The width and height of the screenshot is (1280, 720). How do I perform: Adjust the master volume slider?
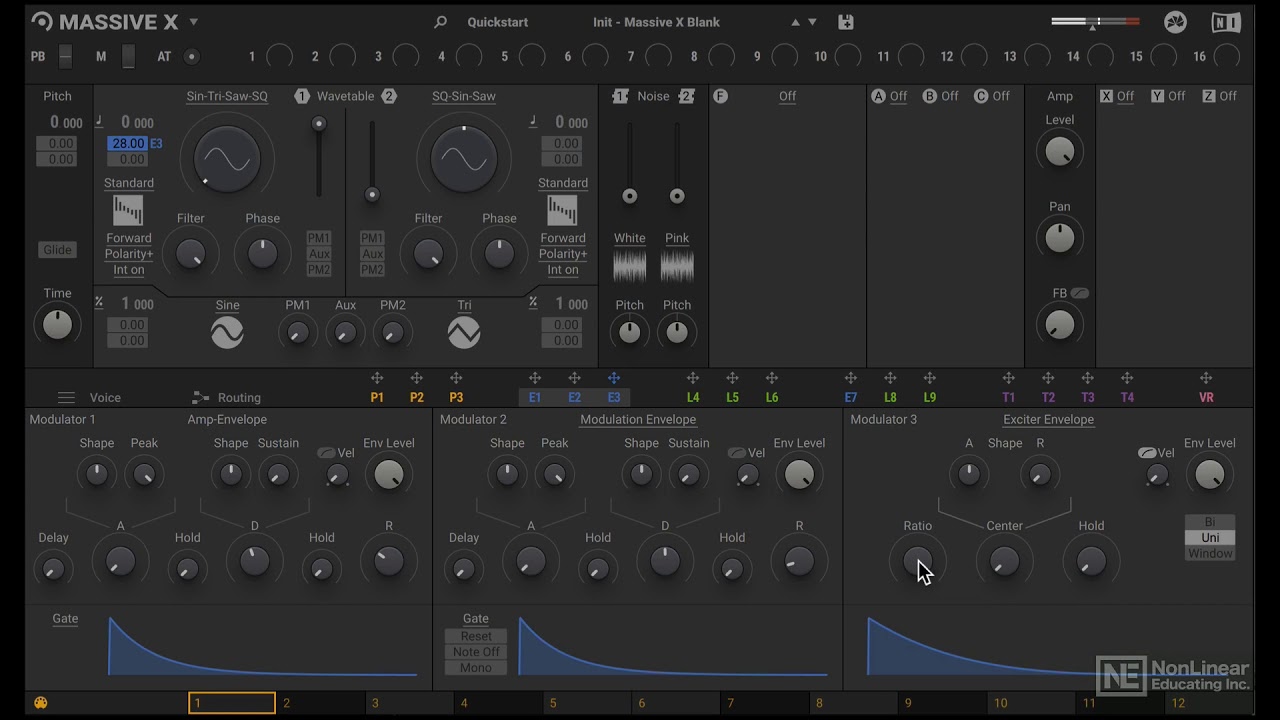[x=1095, y=22]
